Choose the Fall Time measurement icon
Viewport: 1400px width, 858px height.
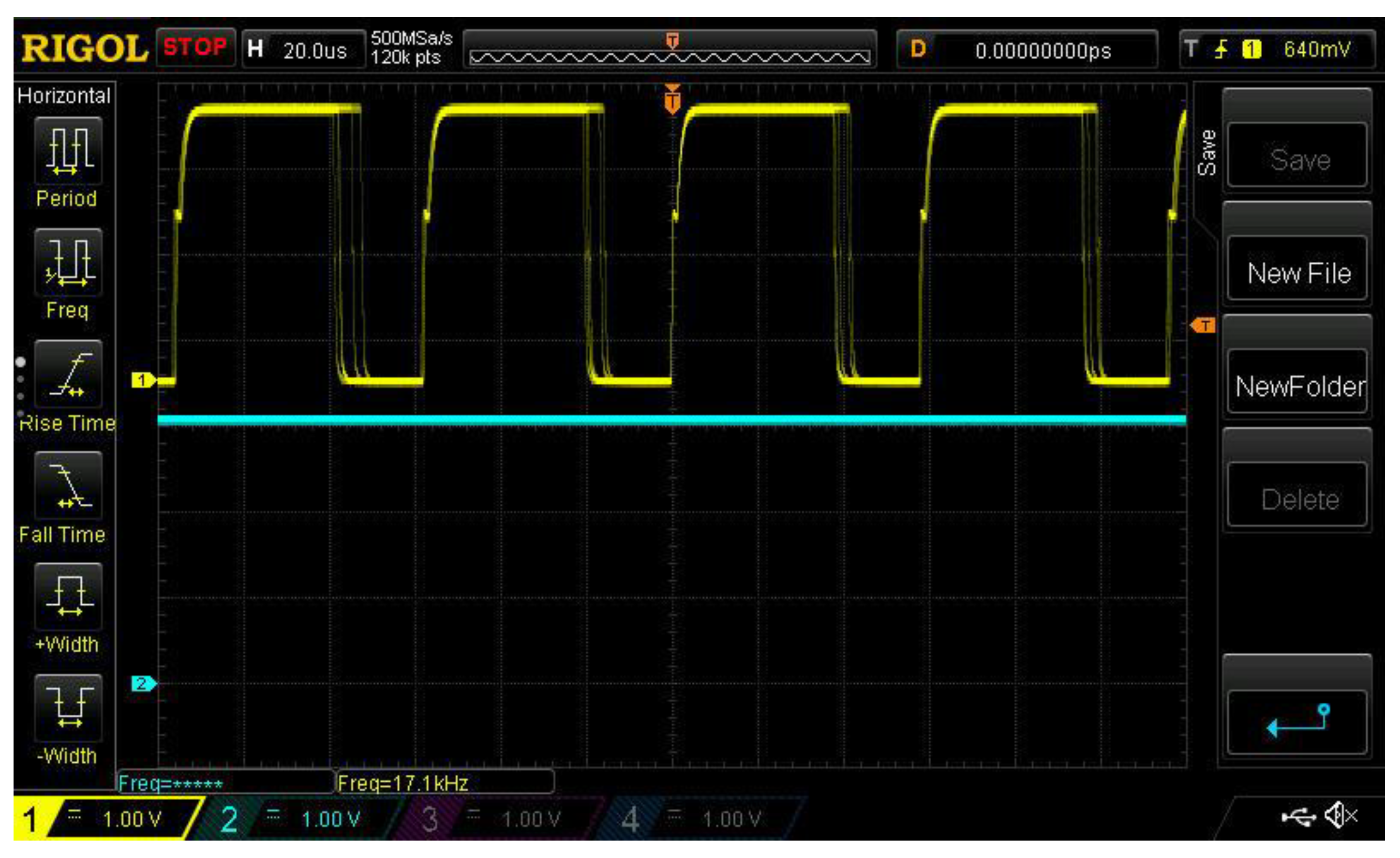(68, 486)
